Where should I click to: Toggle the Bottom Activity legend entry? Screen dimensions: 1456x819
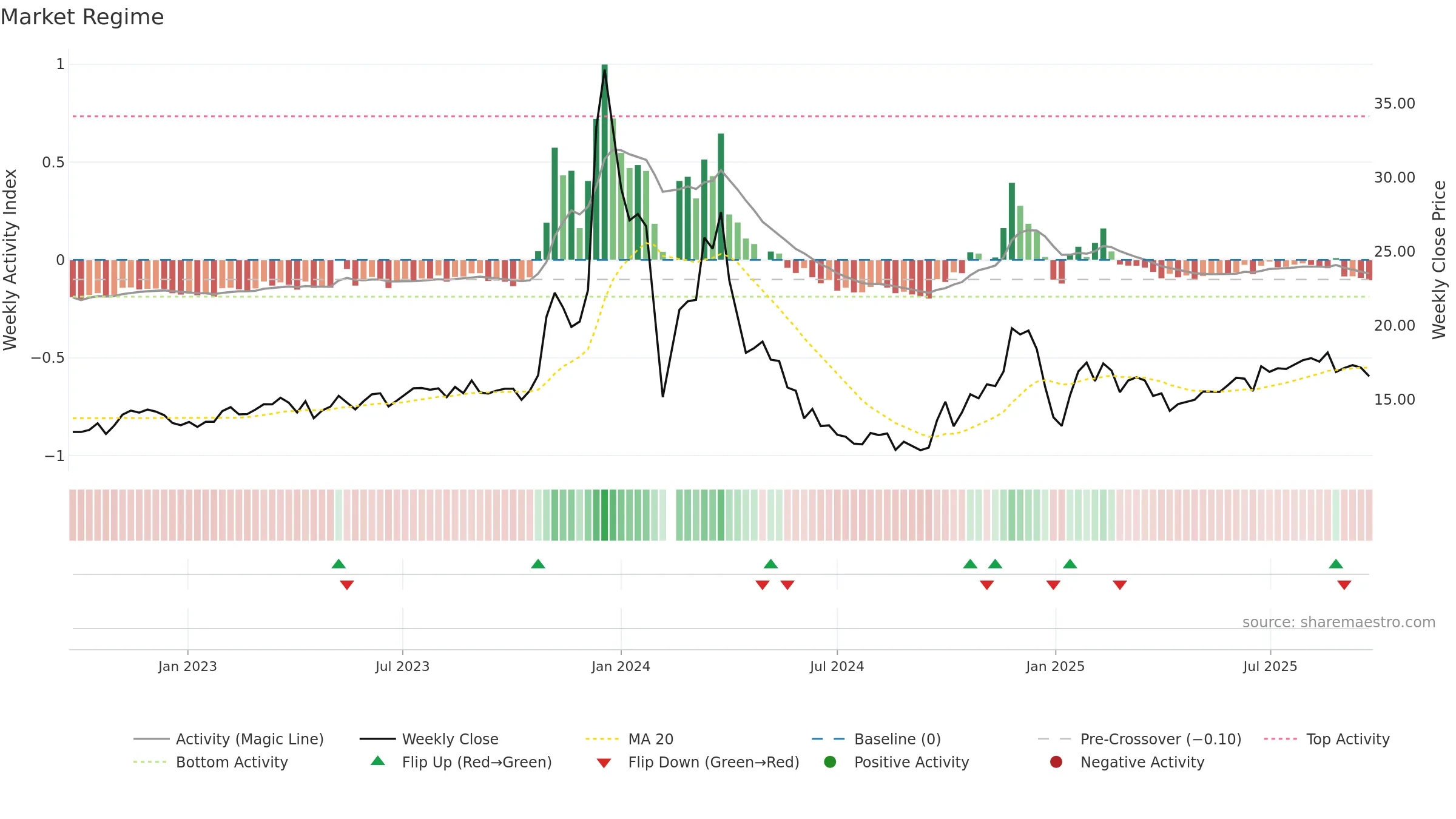[x=211, y=762]
